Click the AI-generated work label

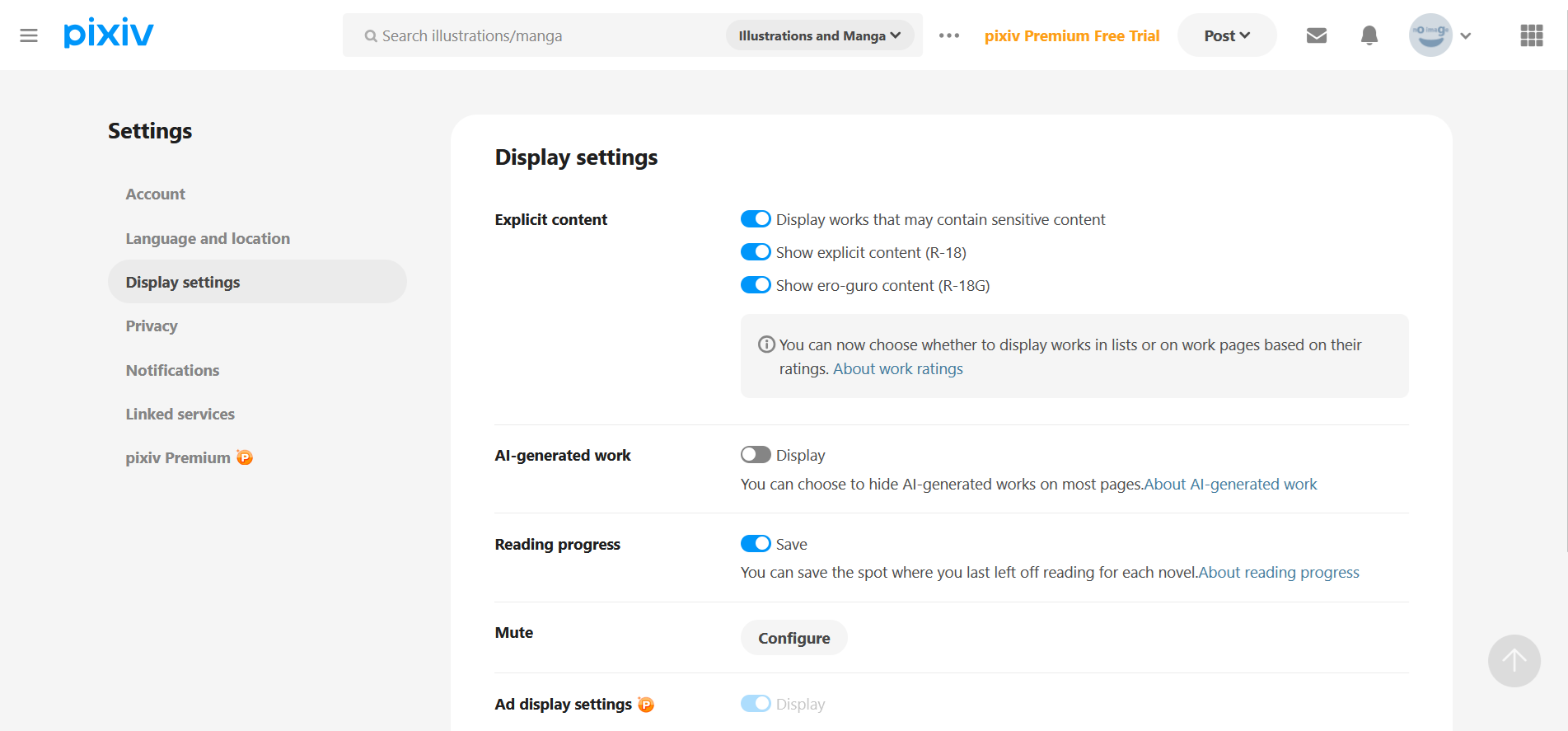tap(563, 456)
